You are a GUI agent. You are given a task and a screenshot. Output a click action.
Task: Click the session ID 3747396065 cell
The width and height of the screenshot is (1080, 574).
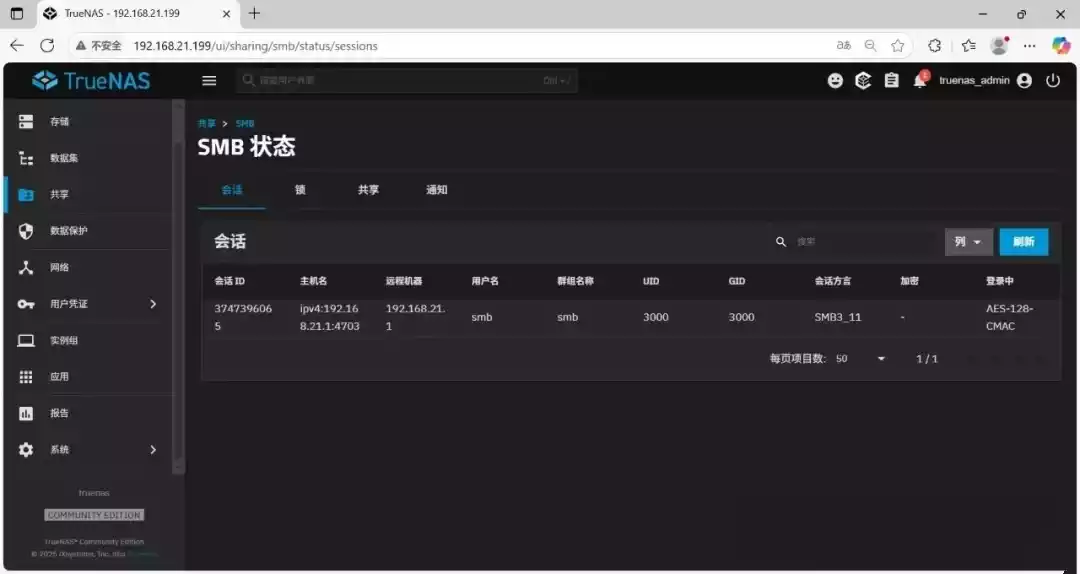(243, 318)
